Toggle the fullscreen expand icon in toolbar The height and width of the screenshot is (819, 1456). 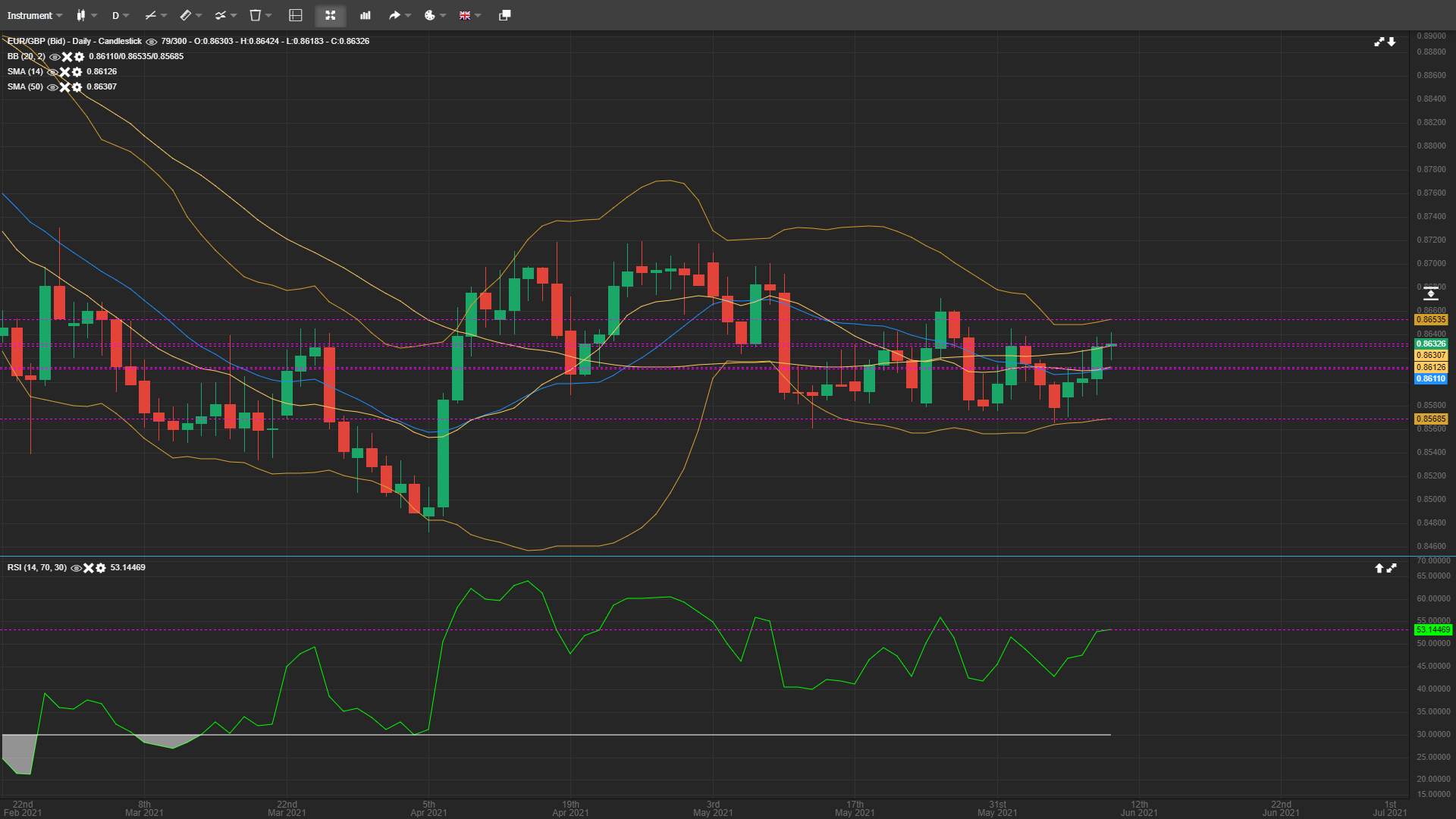tap(330, 15)
